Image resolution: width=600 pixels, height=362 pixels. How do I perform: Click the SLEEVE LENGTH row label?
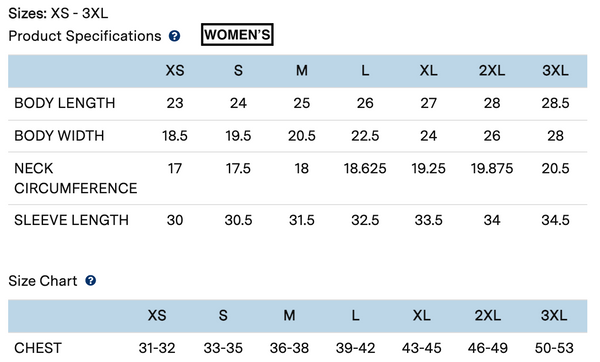(x=71, y=220)
